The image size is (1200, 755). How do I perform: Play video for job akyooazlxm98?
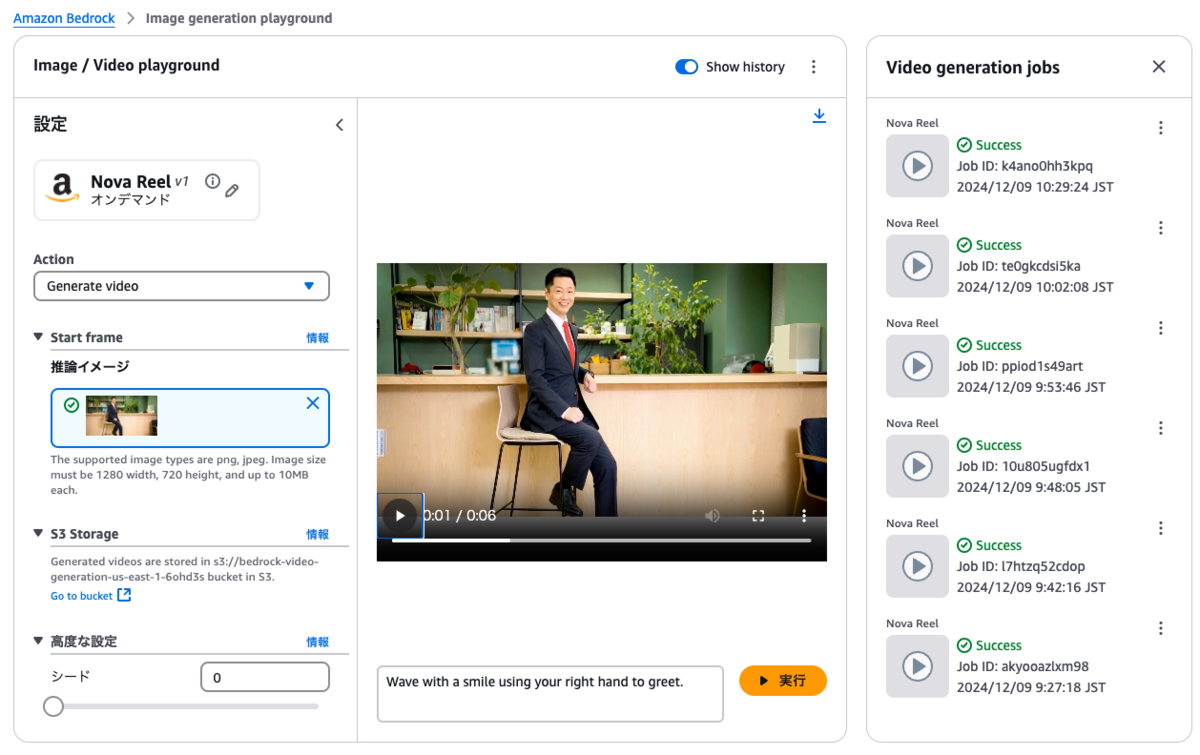(x=917, y=666)
